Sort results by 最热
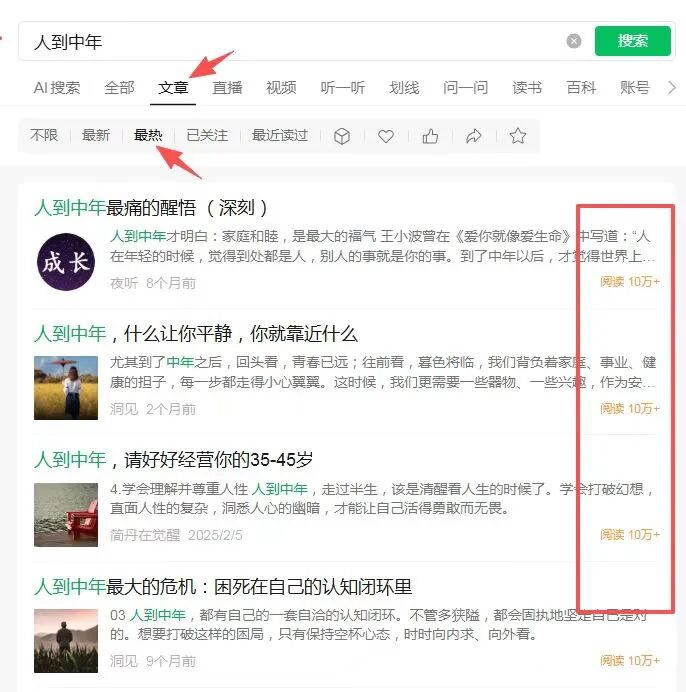The image size is (686, 692). pyautogui.click(x=148, y=135)
